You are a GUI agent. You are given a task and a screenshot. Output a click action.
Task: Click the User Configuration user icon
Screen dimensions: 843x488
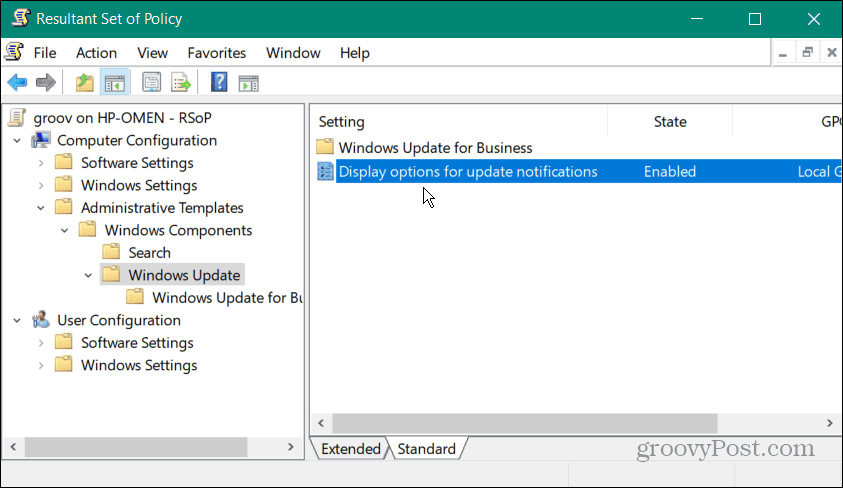(x=41, y=320)
